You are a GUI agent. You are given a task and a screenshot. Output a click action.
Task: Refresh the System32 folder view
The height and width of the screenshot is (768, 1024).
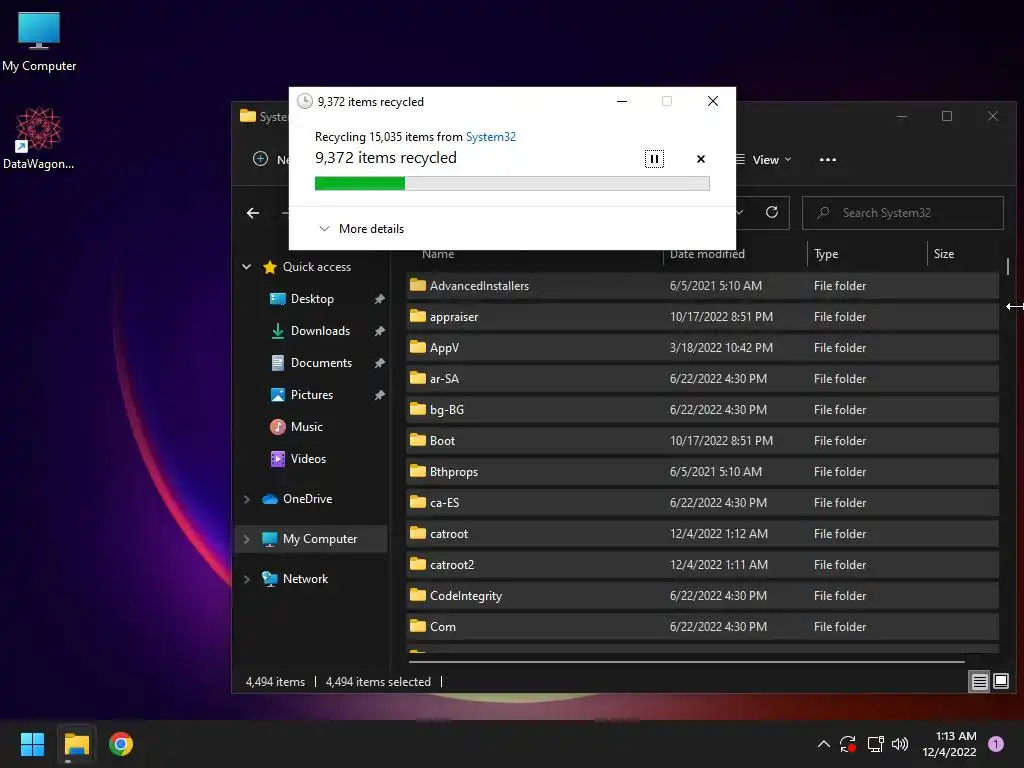click(771, 212)
